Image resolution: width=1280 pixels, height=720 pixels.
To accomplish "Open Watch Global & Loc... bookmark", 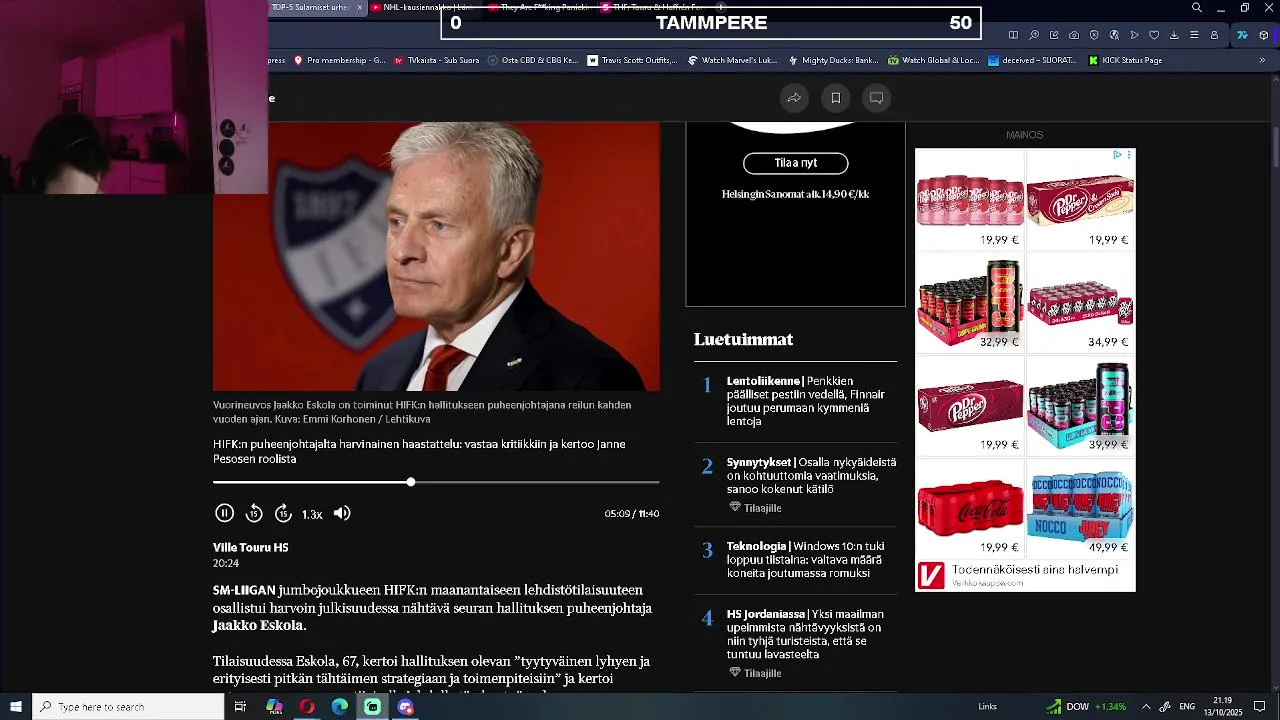I will tap(933, 60).
